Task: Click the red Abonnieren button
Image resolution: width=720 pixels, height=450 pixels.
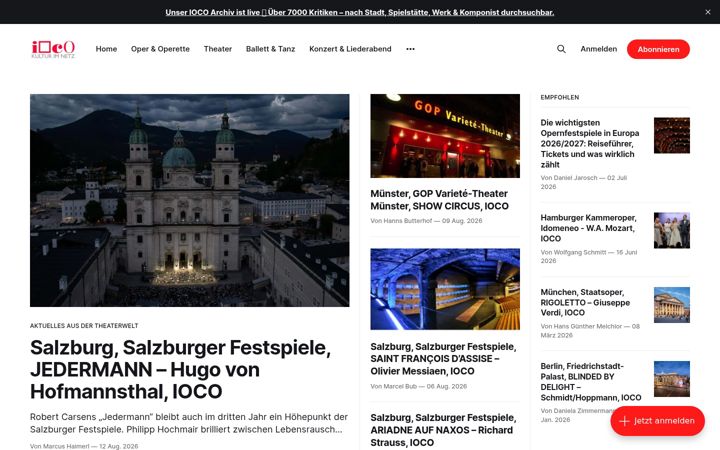Action: point(658,49)
